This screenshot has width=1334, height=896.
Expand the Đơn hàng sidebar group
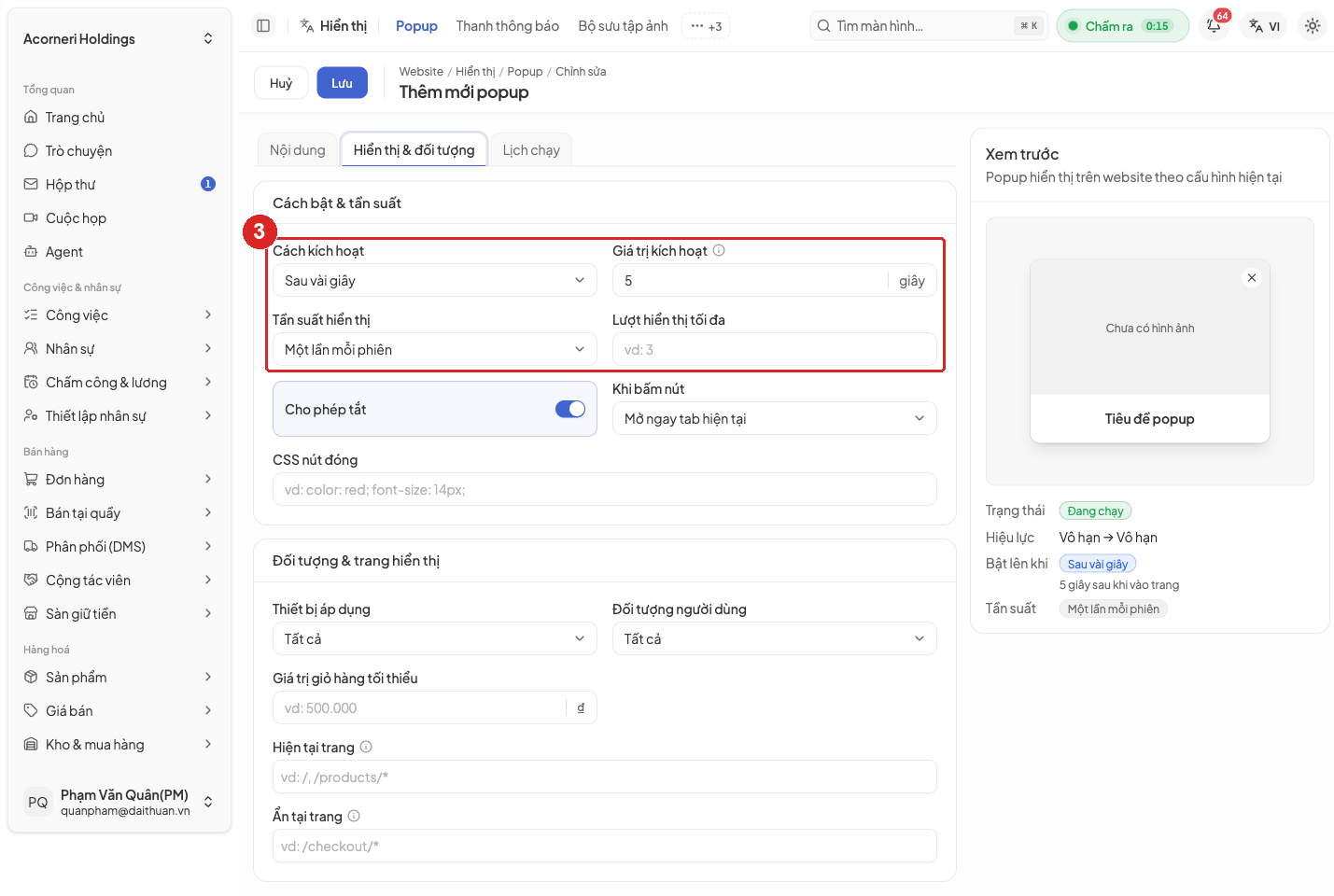tap(119, 480)
